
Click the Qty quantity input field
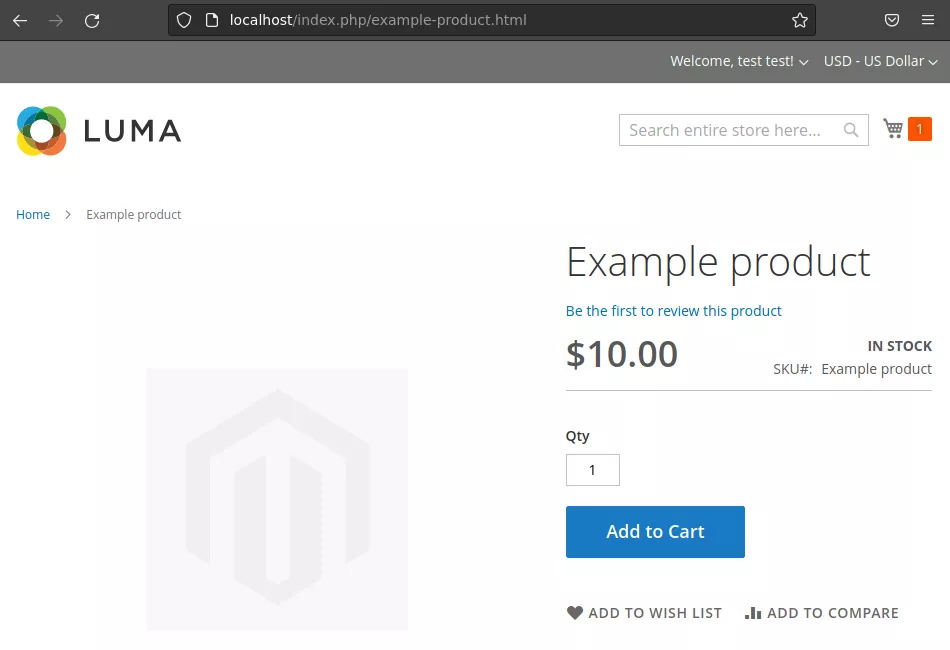point(593,470)
